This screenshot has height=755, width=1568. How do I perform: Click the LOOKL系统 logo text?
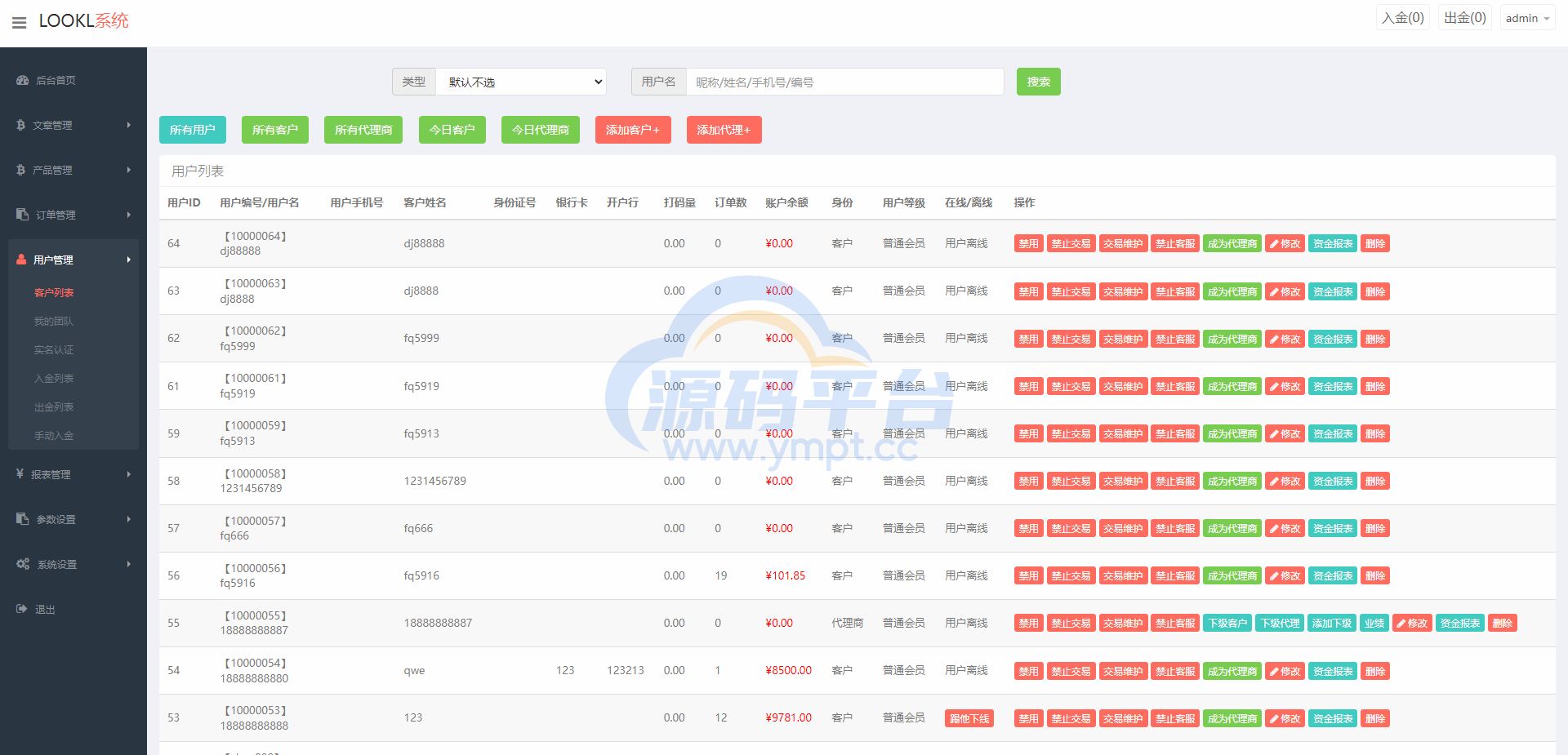83,20
